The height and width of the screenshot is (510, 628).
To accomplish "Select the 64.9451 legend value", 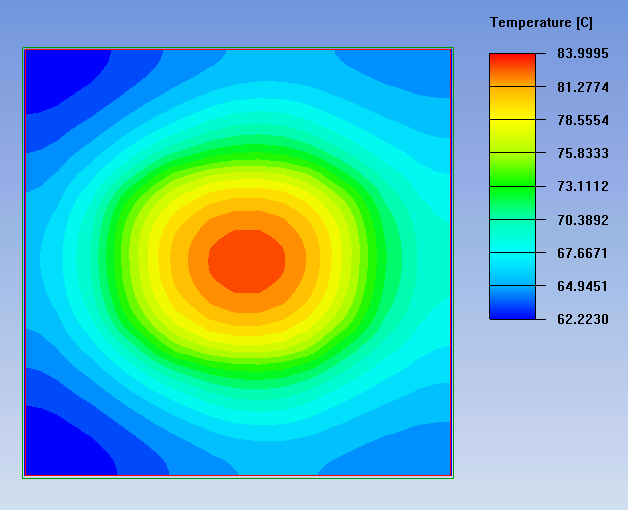I will 583,286.
